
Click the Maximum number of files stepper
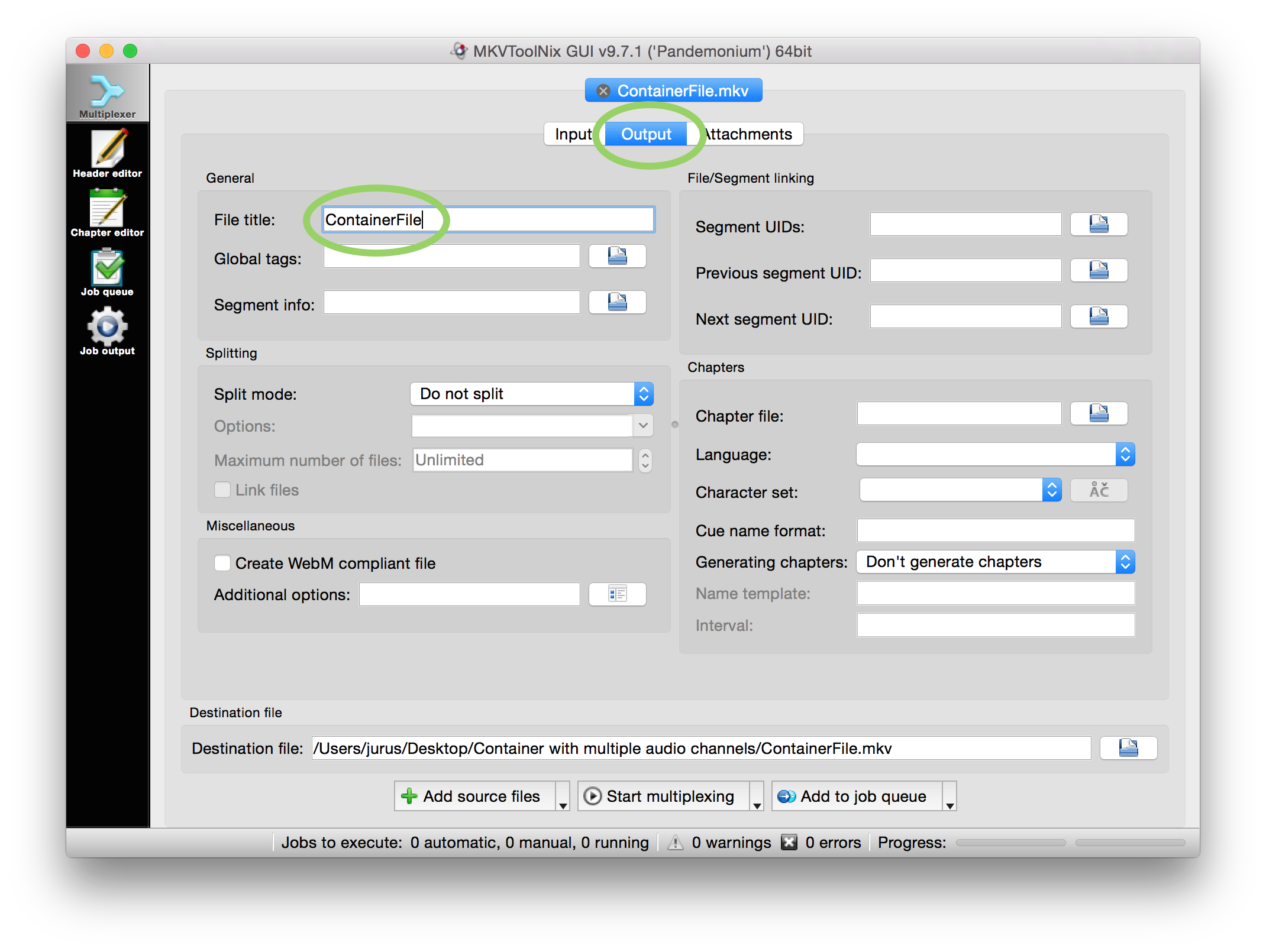[645, 460]
